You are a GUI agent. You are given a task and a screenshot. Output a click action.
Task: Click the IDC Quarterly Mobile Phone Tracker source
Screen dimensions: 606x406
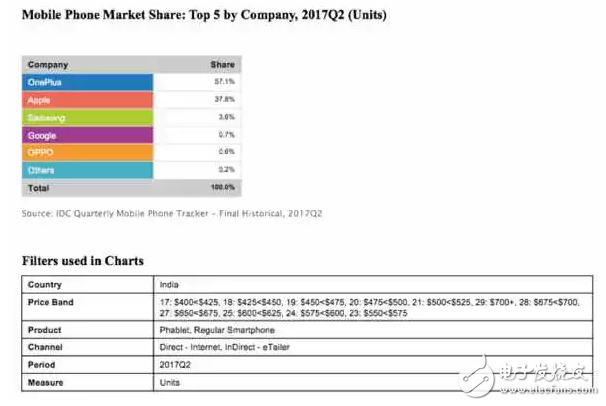[x=172, y=213]
